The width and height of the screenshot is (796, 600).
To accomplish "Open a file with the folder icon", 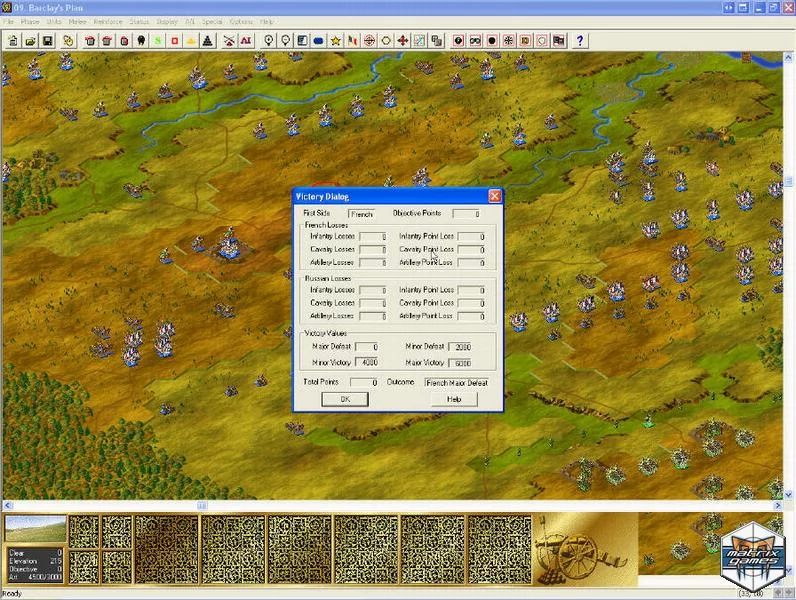I will click(x=30, y=41).
